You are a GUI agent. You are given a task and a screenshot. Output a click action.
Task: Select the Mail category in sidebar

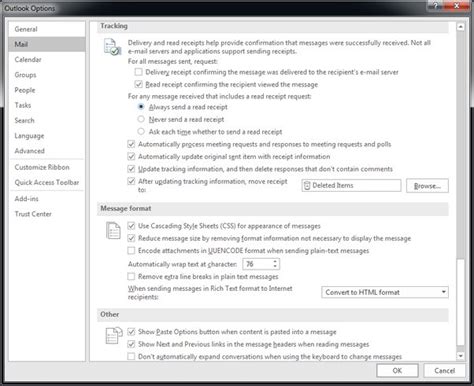[47, 44]
